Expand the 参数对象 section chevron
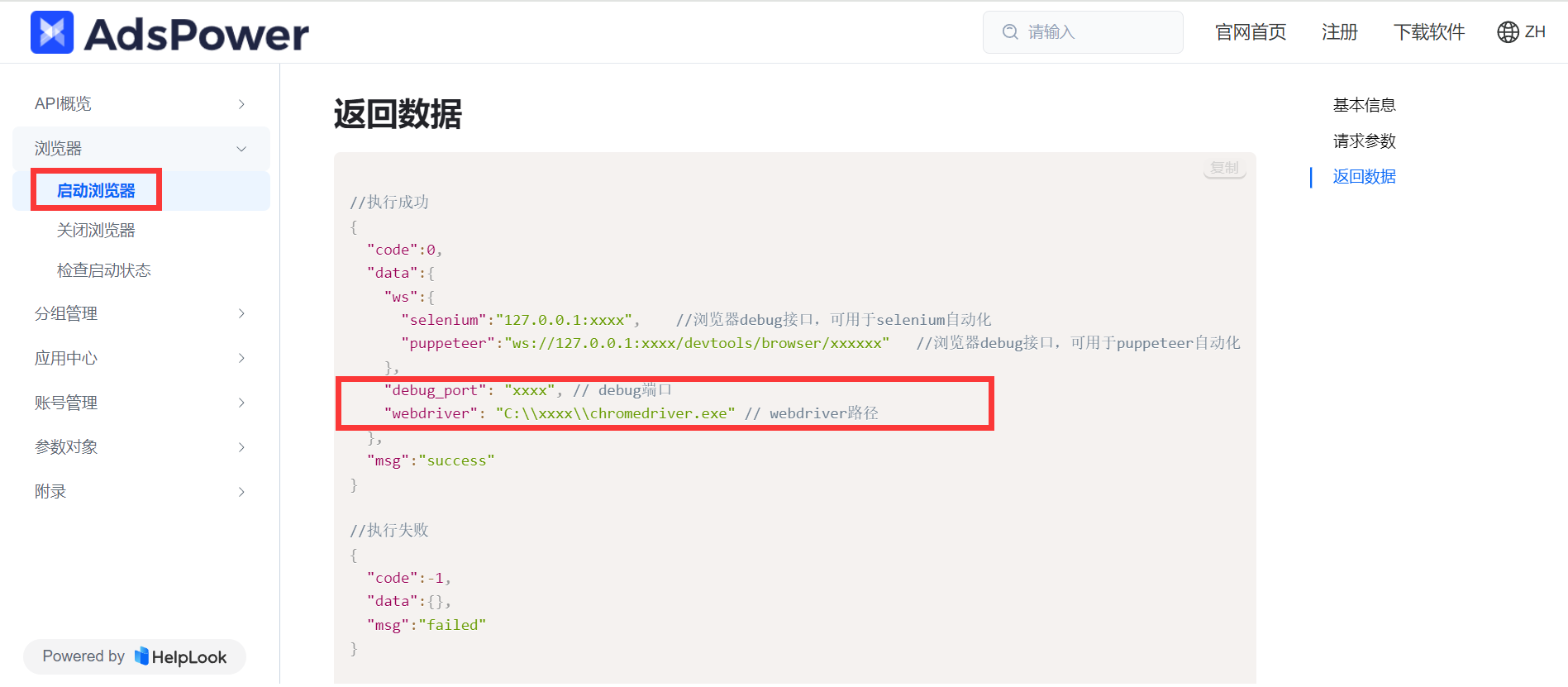The image size is (1568, 687). 241,447
